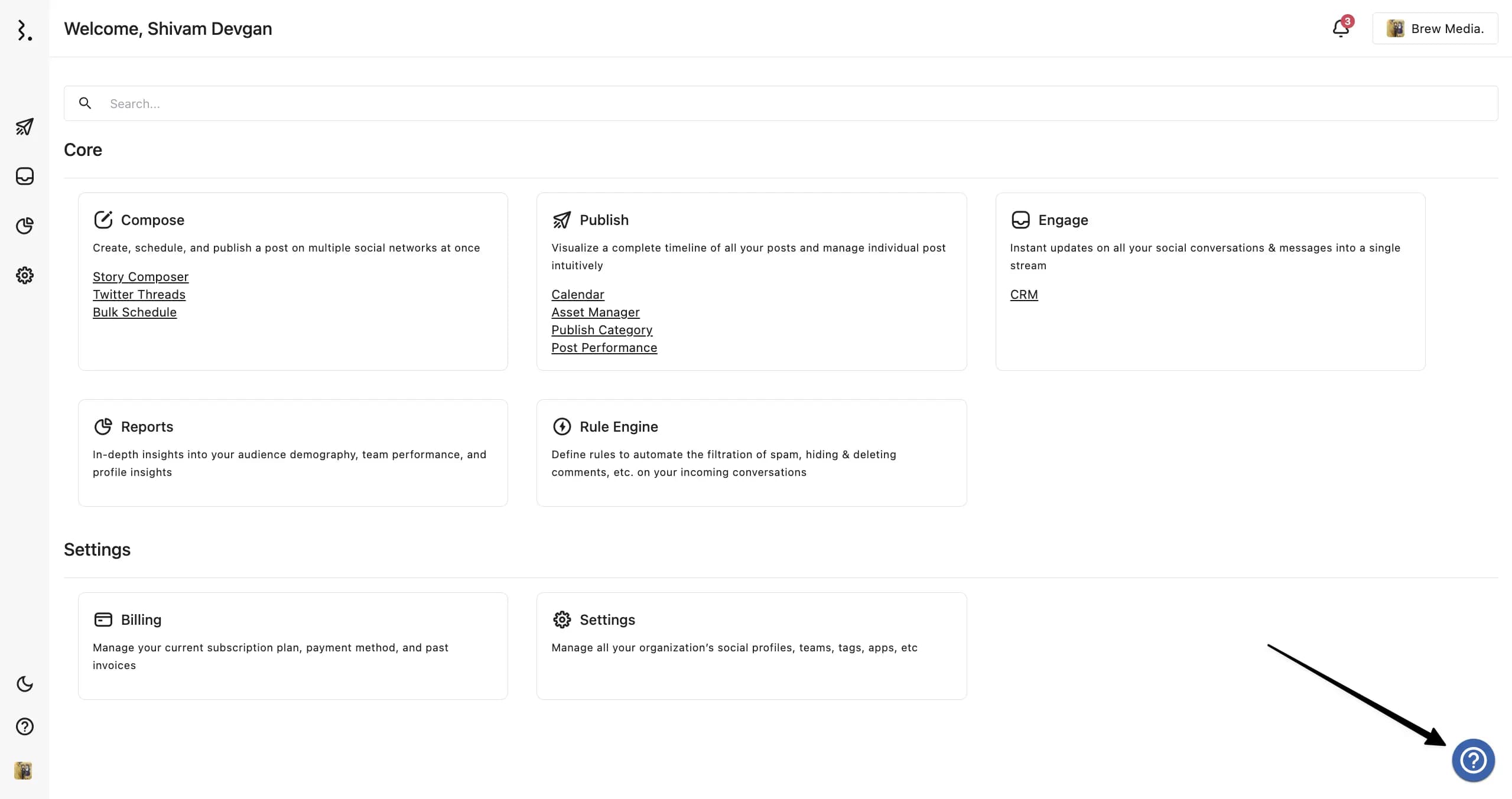Open the notifications bell
The image size is (1512, 799).
click(x=1341, y=28)
